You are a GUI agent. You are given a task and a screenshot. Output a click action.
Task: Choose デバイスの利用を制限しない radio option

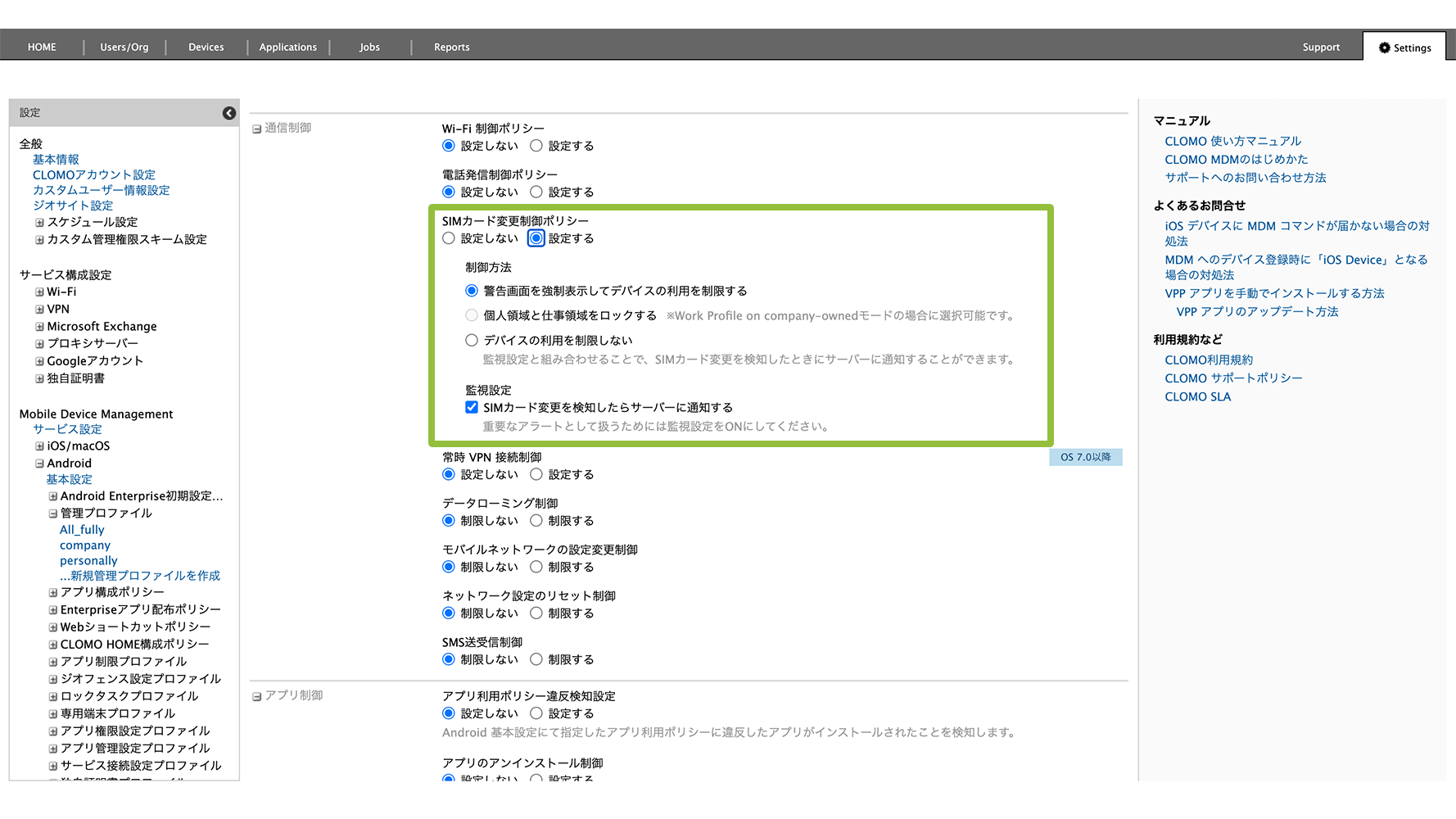click(x=472, y=340)
